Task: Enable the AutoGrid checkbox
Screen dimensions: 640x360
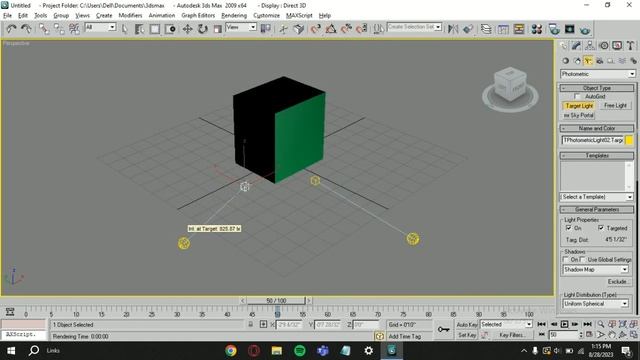Action: (x=577, y=96)
